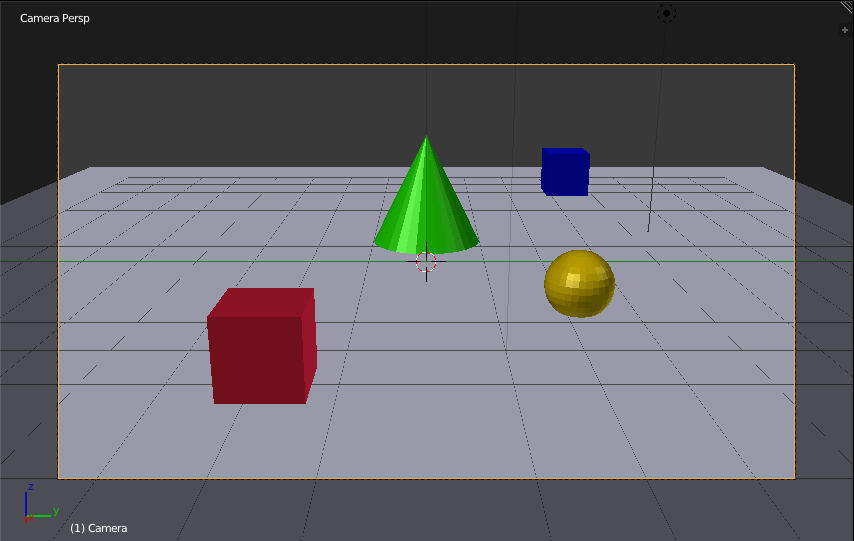Click the striped area-split corner widget
This screenshot has height=541, width=854.
[847, 7]
